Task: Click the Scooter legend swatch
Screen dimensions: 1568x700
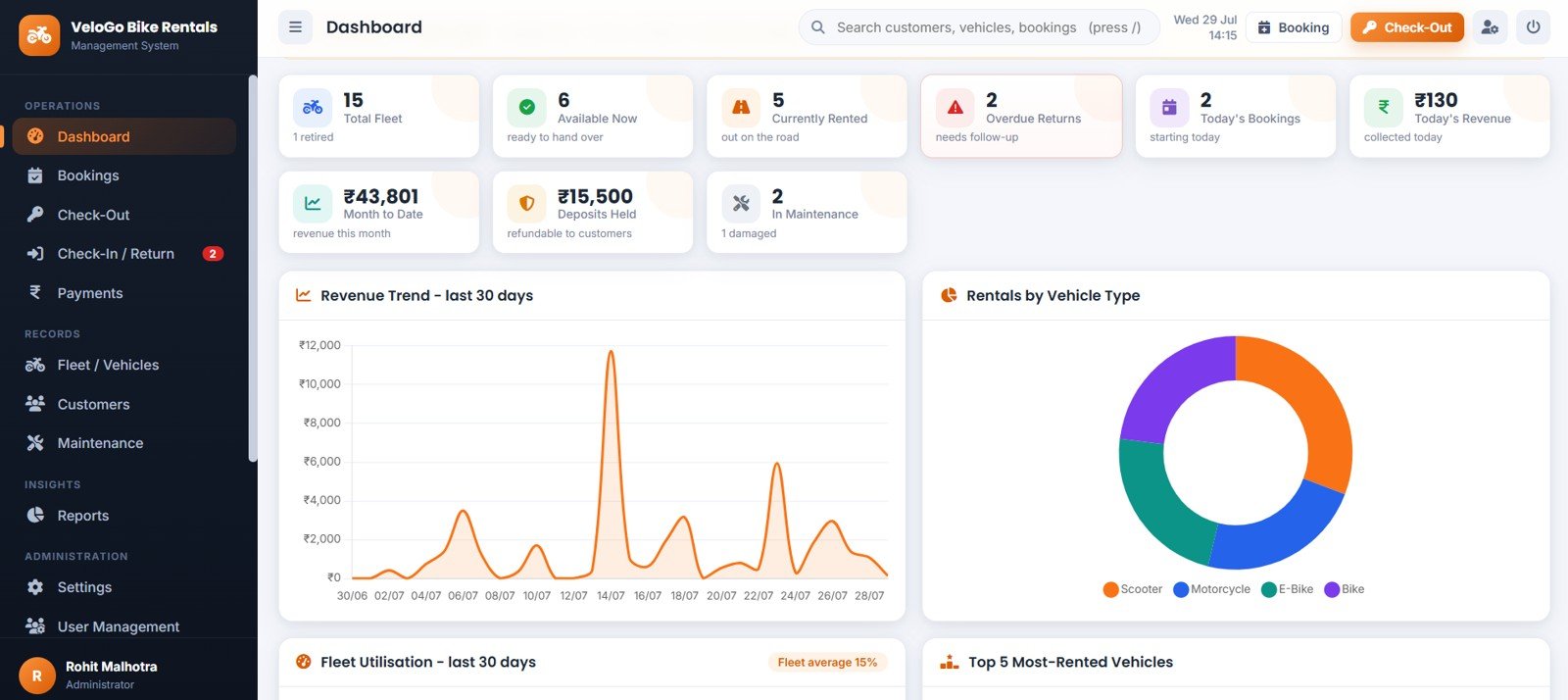Action: (x=1110, y=589)
